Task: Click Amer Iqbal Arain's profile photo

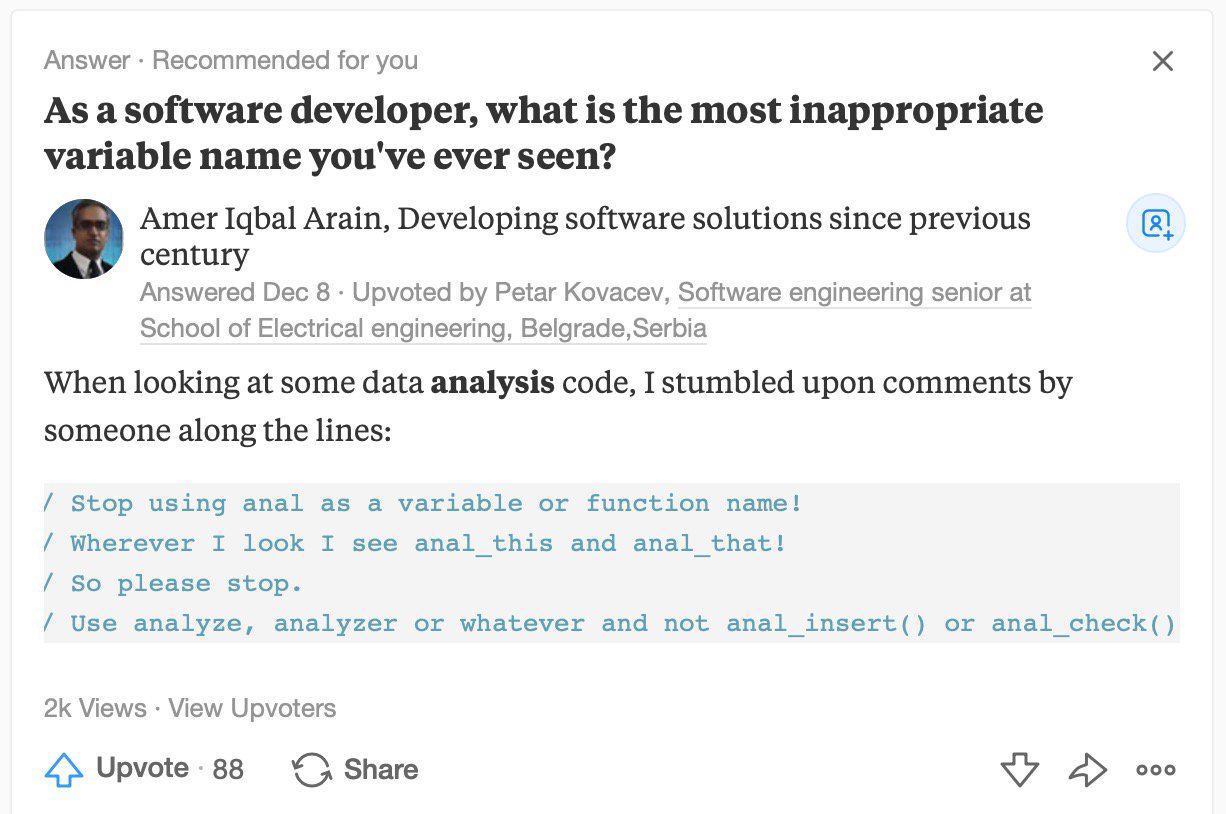Action: (84, 238)
